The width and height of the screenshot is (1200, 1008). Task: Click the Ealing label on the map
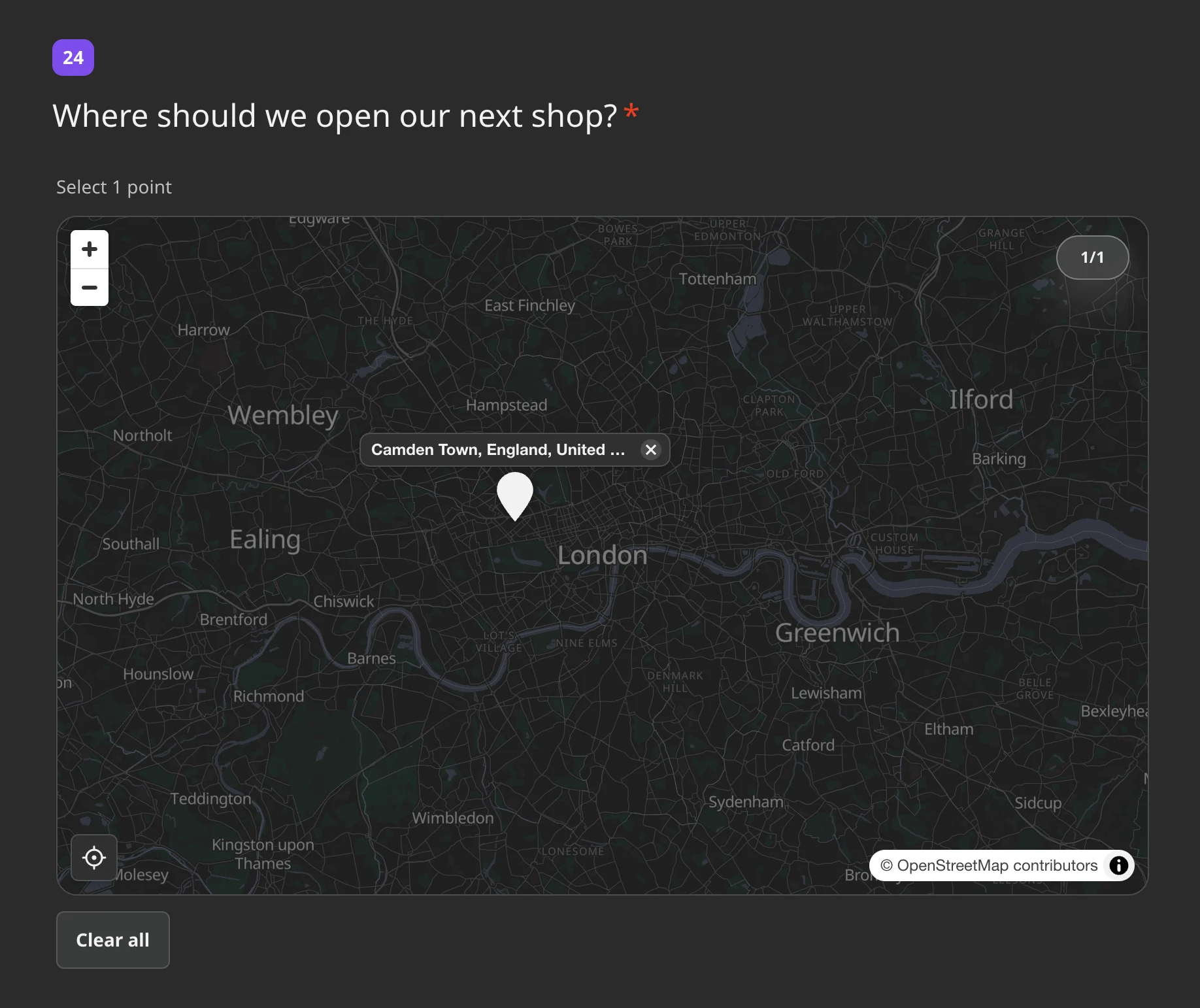[x=265, y=540]
